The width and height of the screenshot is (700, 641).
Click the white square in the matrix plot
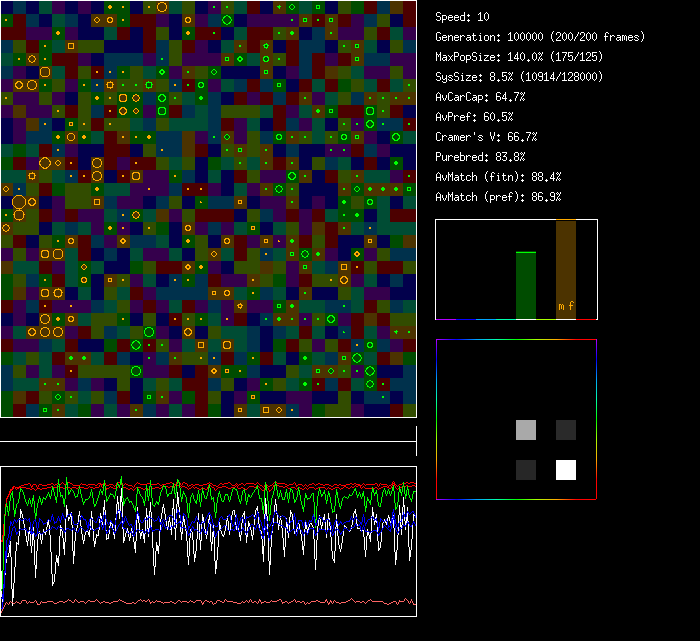click(566, 470)
